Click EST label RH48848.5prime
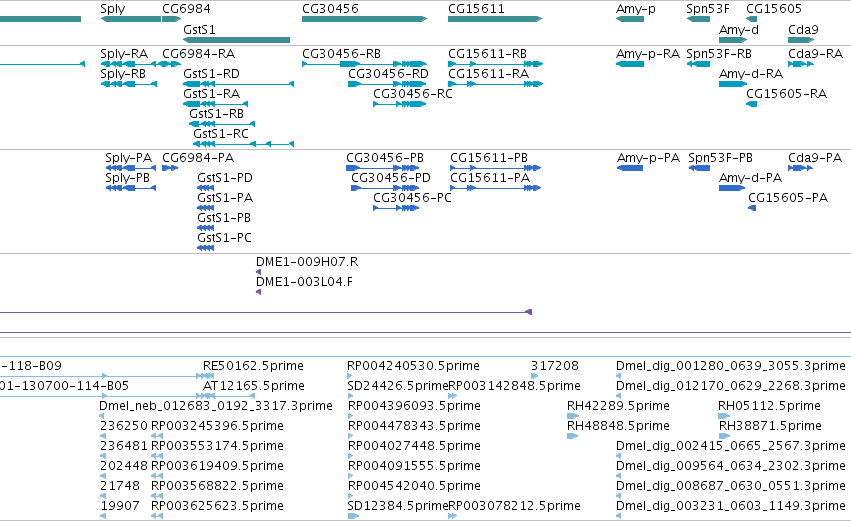 click(x=618, y=427)
